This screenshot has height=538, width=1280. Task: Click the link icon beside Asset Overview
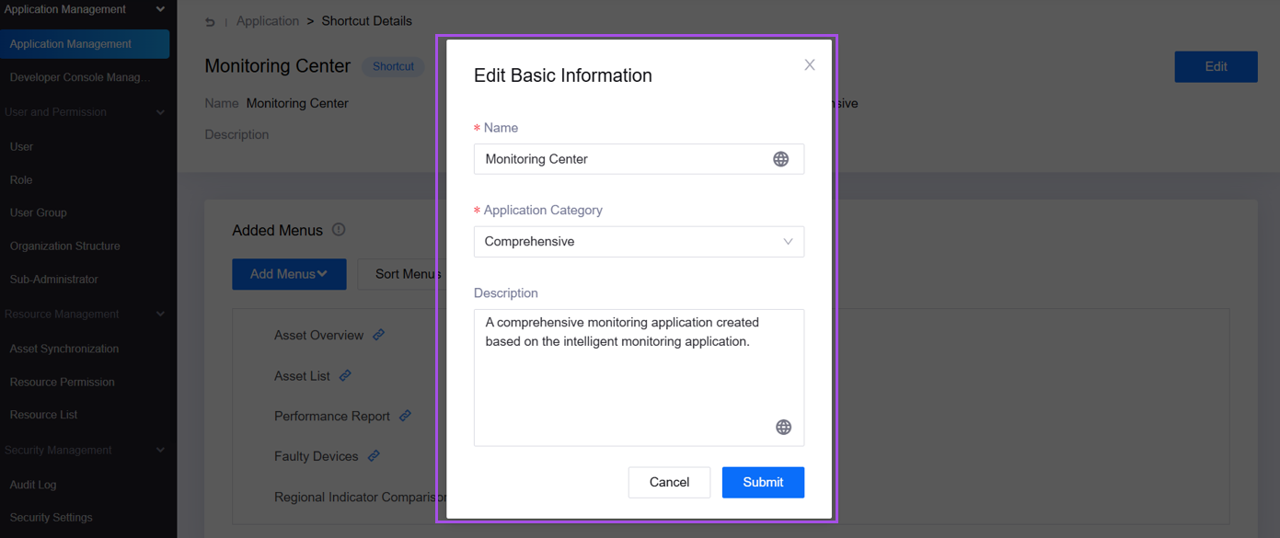pos(379,335)
